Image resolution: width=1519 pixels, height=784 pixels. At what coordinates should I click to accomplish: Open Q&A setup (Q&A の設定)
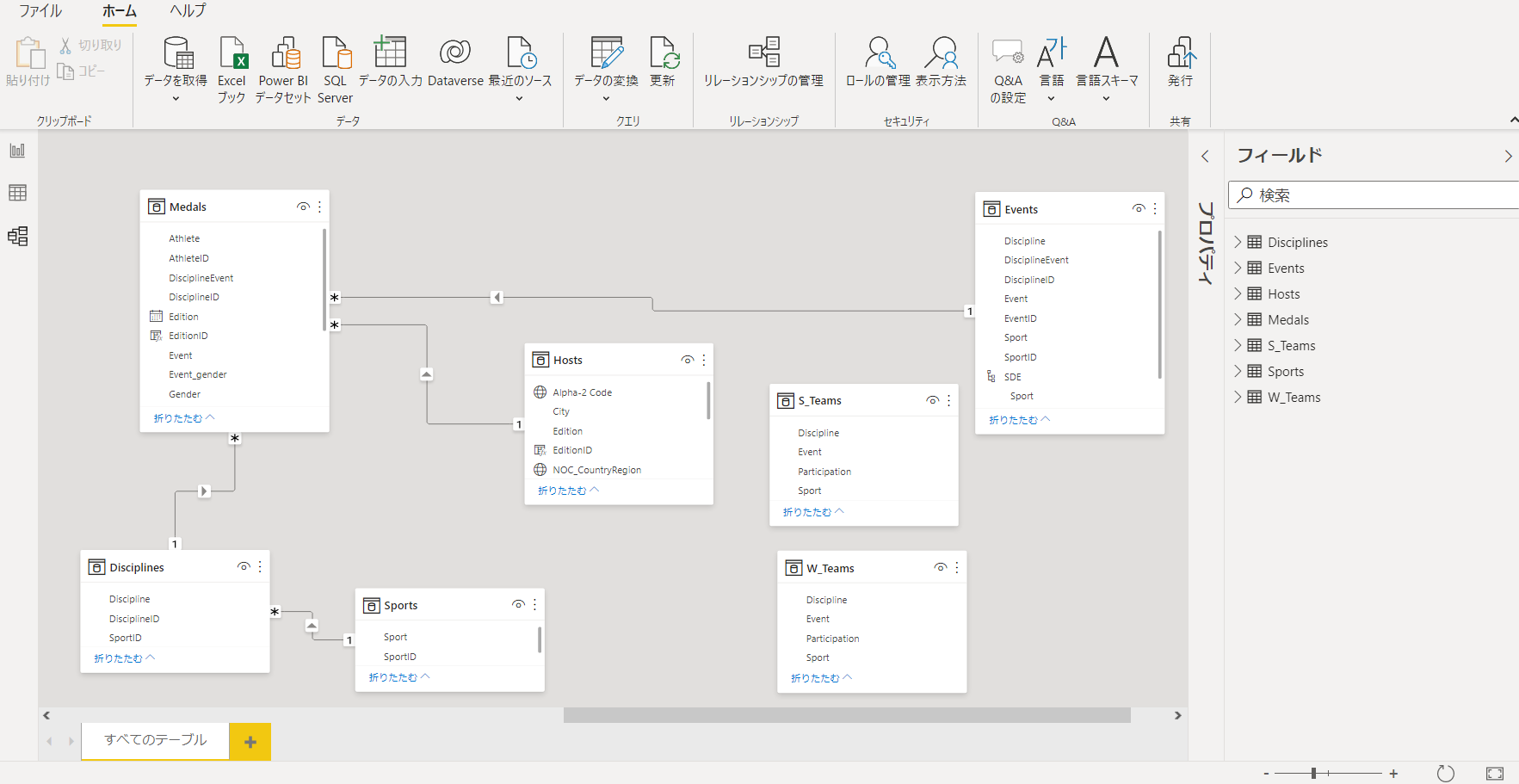1008,69
